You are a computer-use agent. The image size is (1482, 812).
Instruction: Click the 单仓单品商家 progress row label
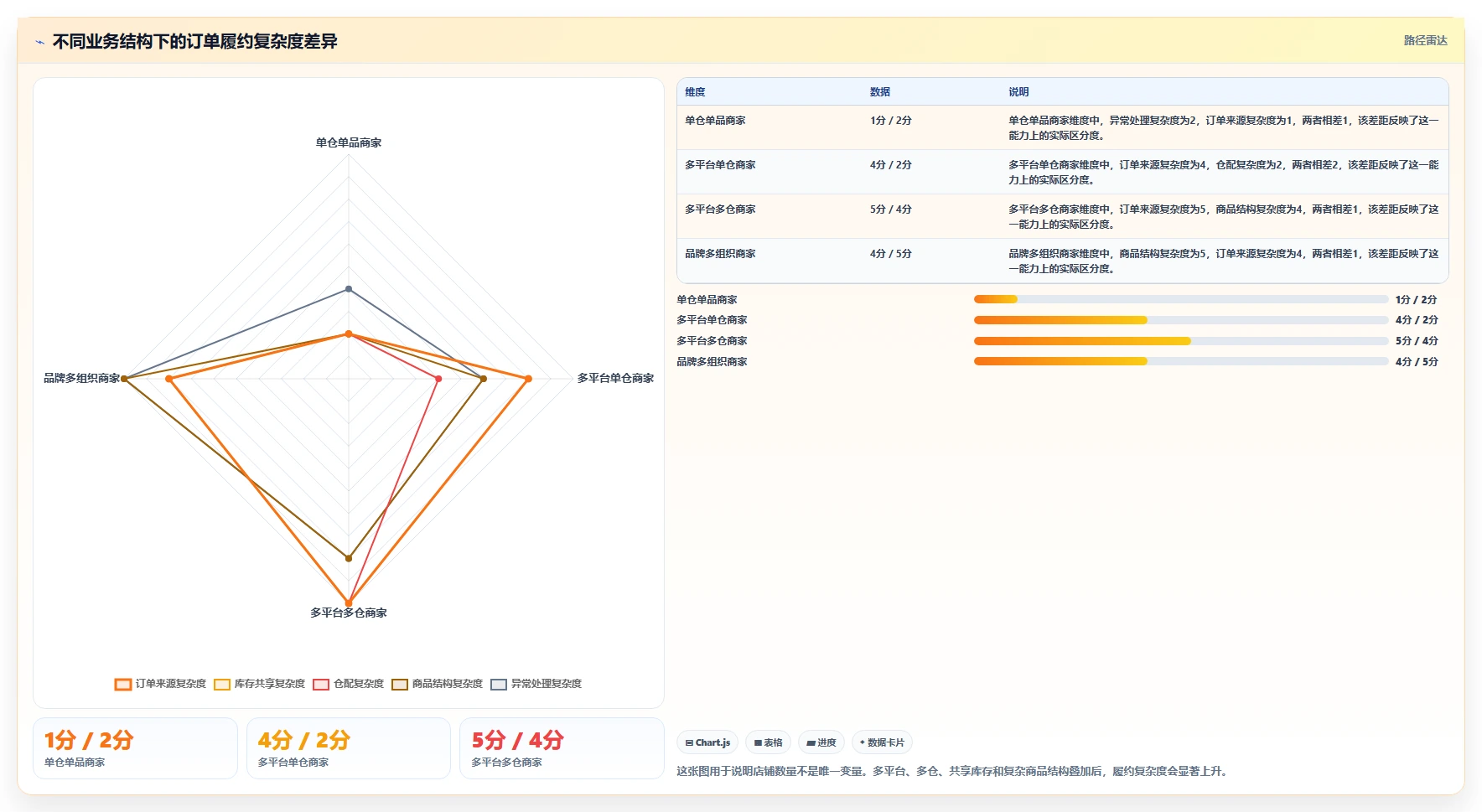(x=707, y=300)
